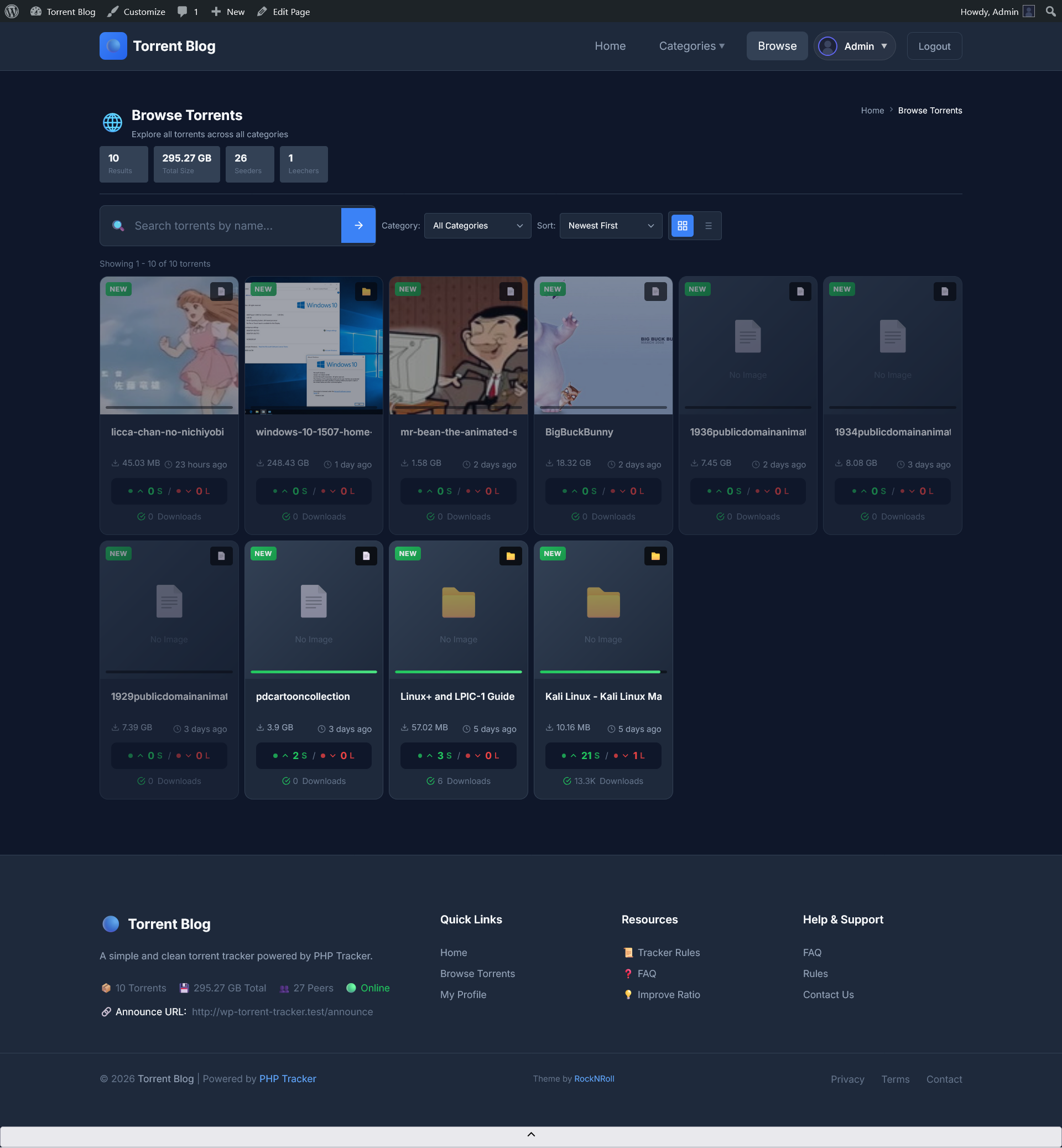Click file type icon on BigBuckBunny card
This screenshot has width=1062, height=1148.
[x=655, y=292]
